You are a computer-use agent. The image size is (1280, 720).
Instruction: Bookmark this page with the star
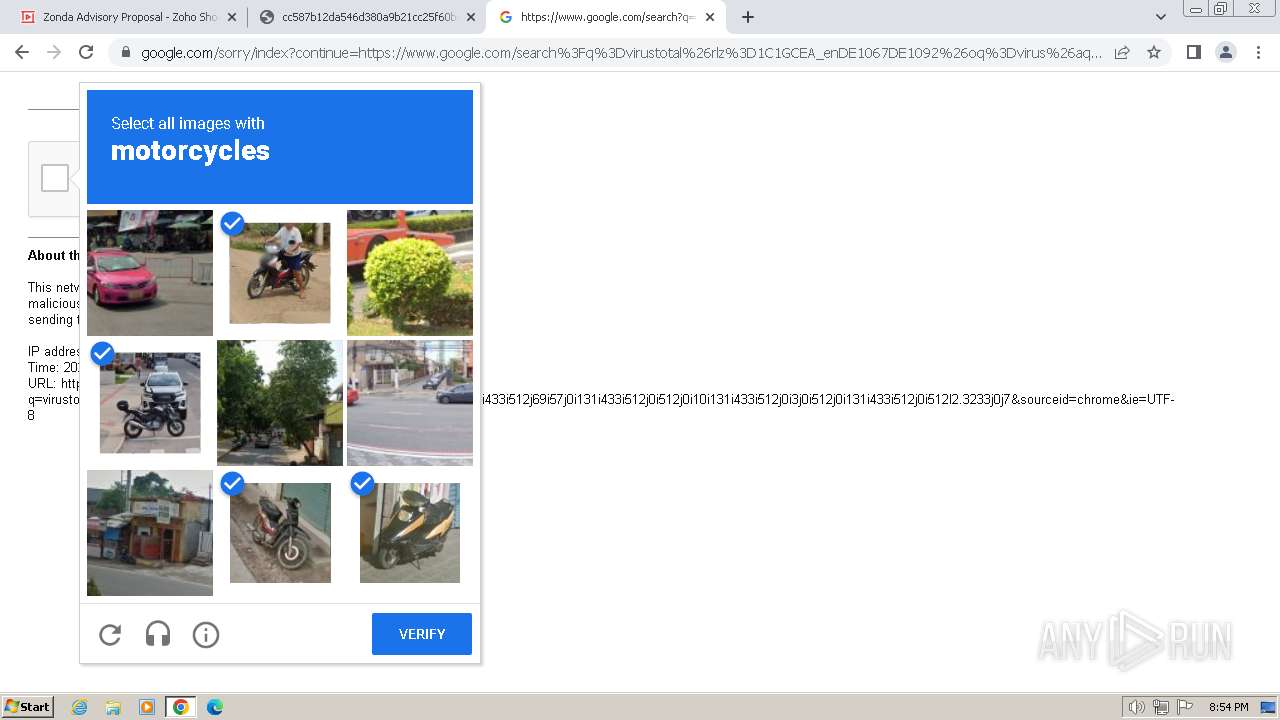1154,52
